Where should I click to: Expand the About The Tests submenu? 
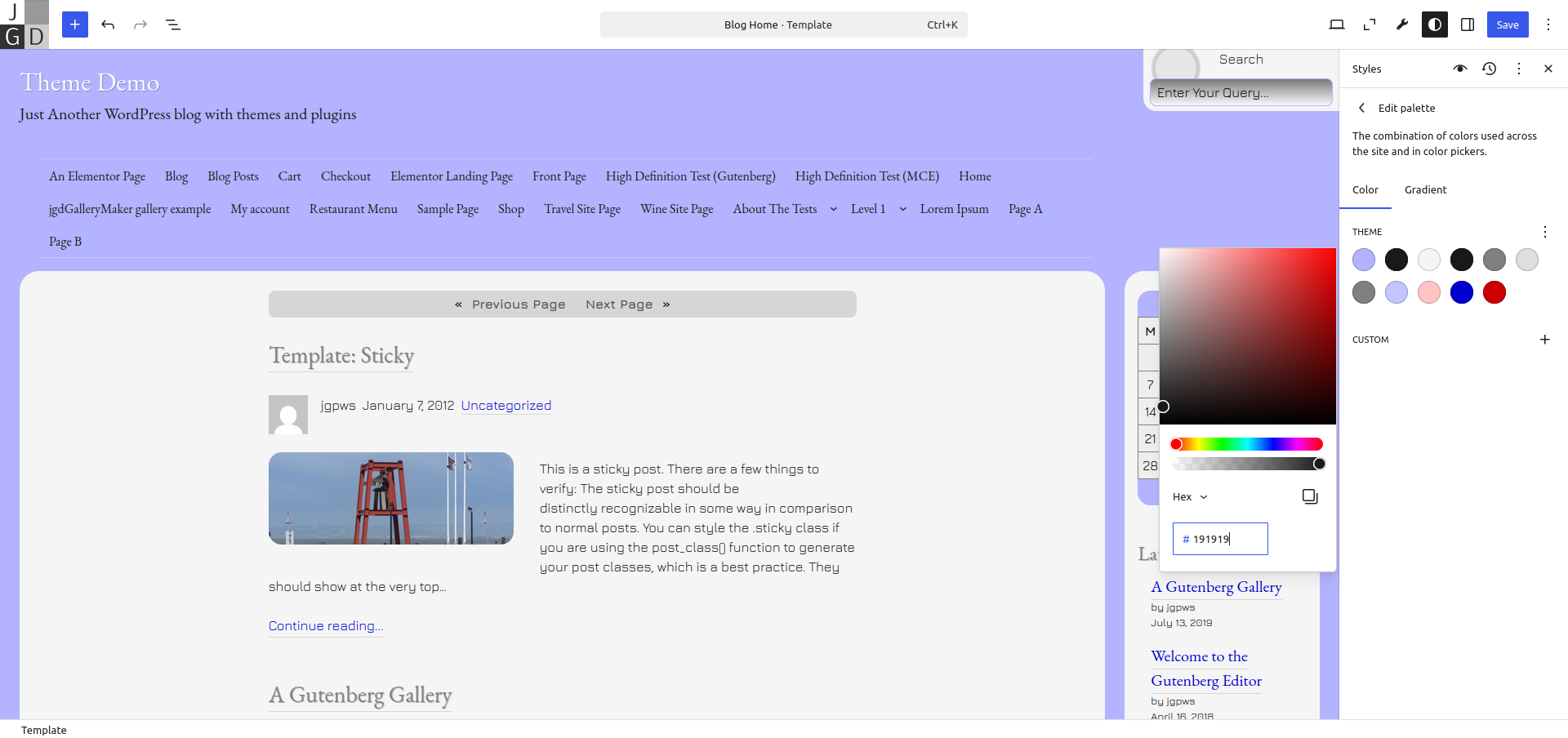(833, 209)
